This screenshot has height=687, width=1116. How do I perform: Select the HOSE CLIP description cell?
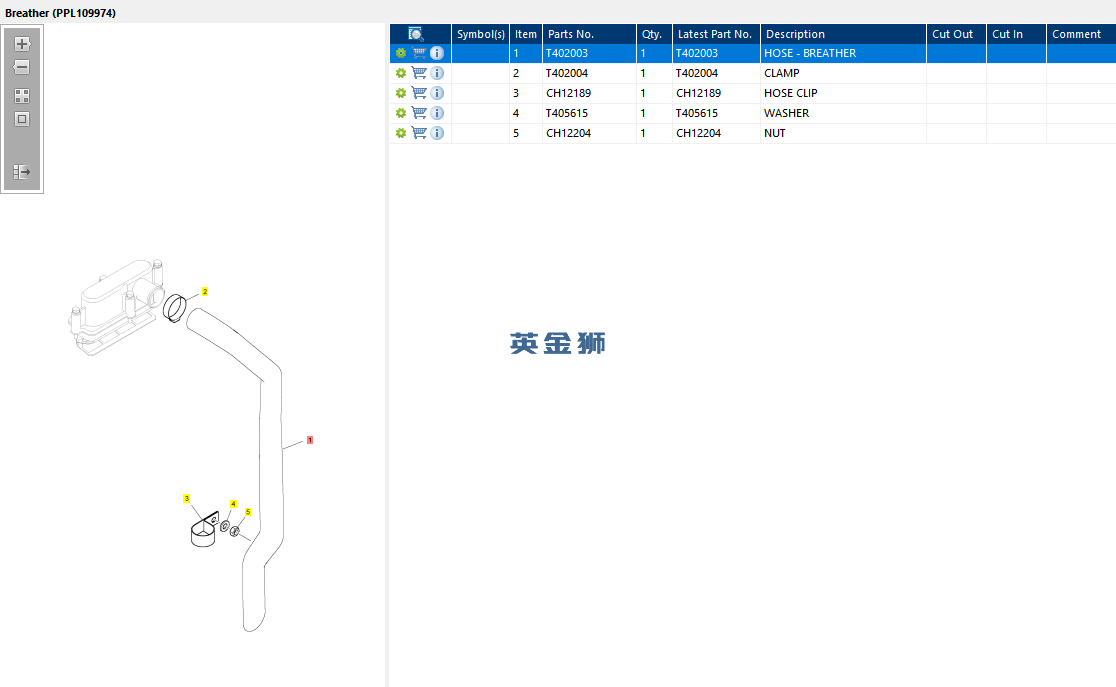pyautogui.click(x=843, y=93)
